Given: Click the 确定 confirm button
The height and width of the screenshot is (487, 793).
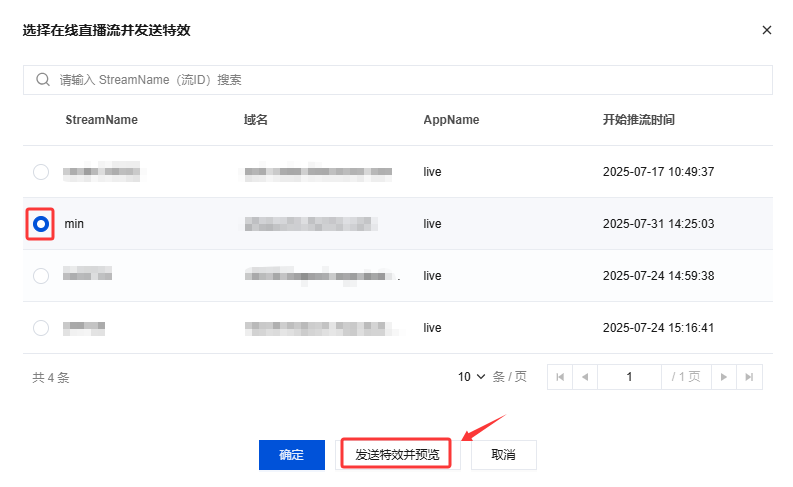Looking at the screenshot, I should [x=292, y=455].
